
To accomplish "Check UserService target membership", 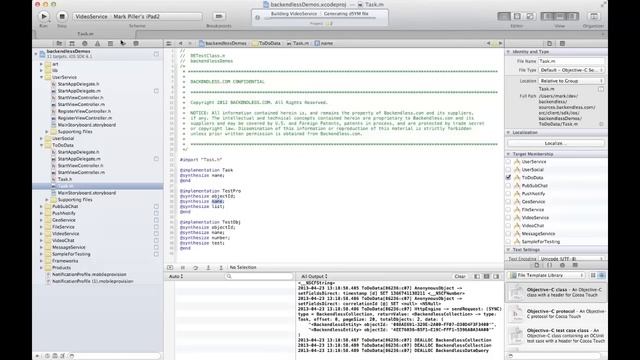I will coord(508,162).
